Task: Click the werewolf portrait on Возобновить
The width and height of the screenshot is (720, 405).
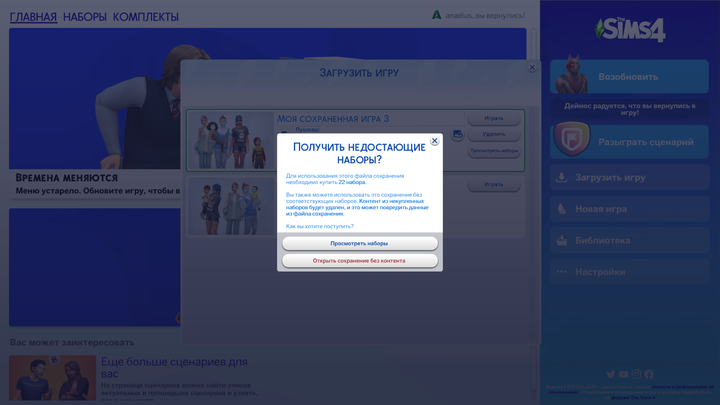Action: (572, 75)
